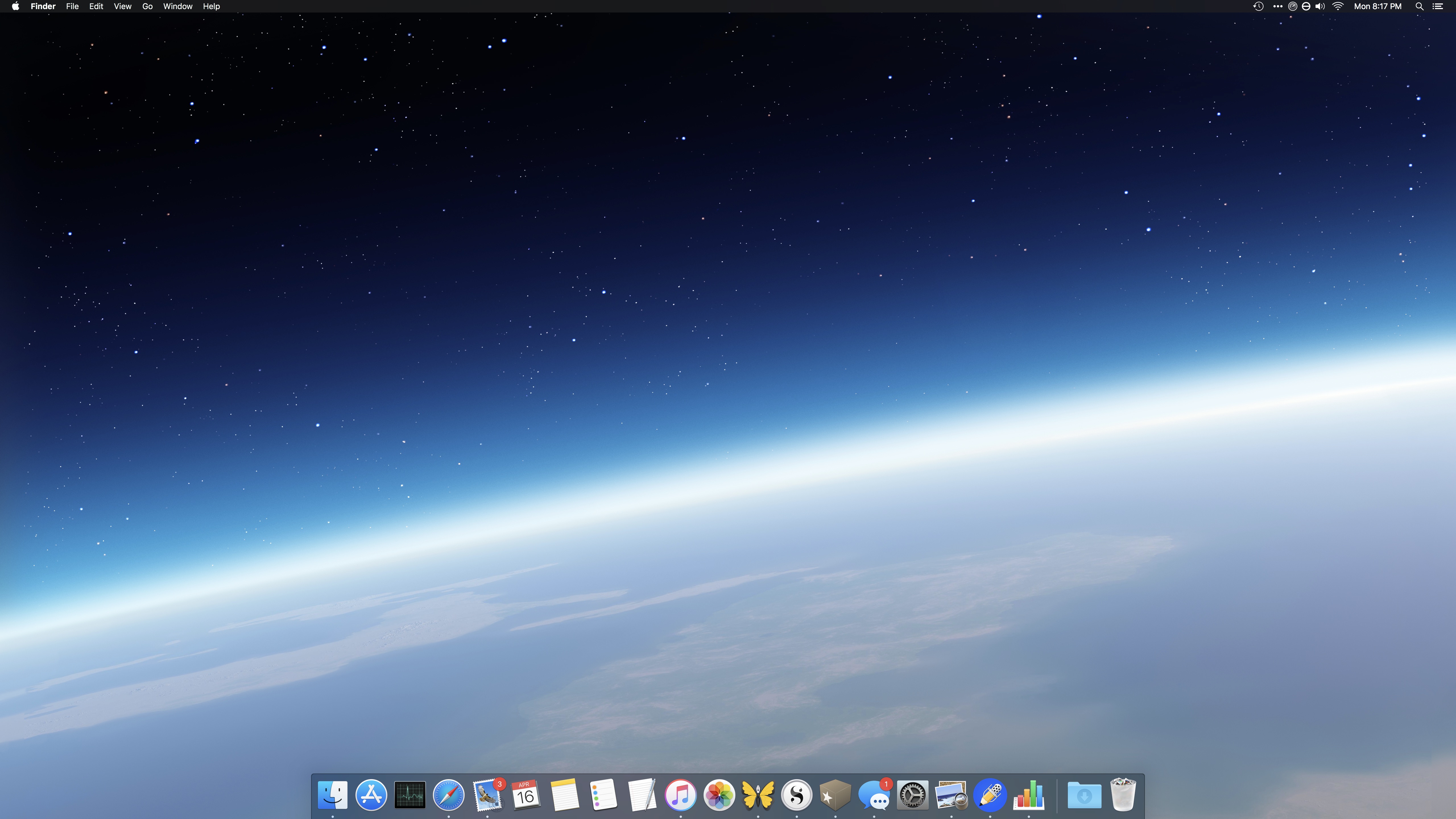Open the blue pencil microphone app
This screenshot has height=819, width=1456.
pos(990,795)
